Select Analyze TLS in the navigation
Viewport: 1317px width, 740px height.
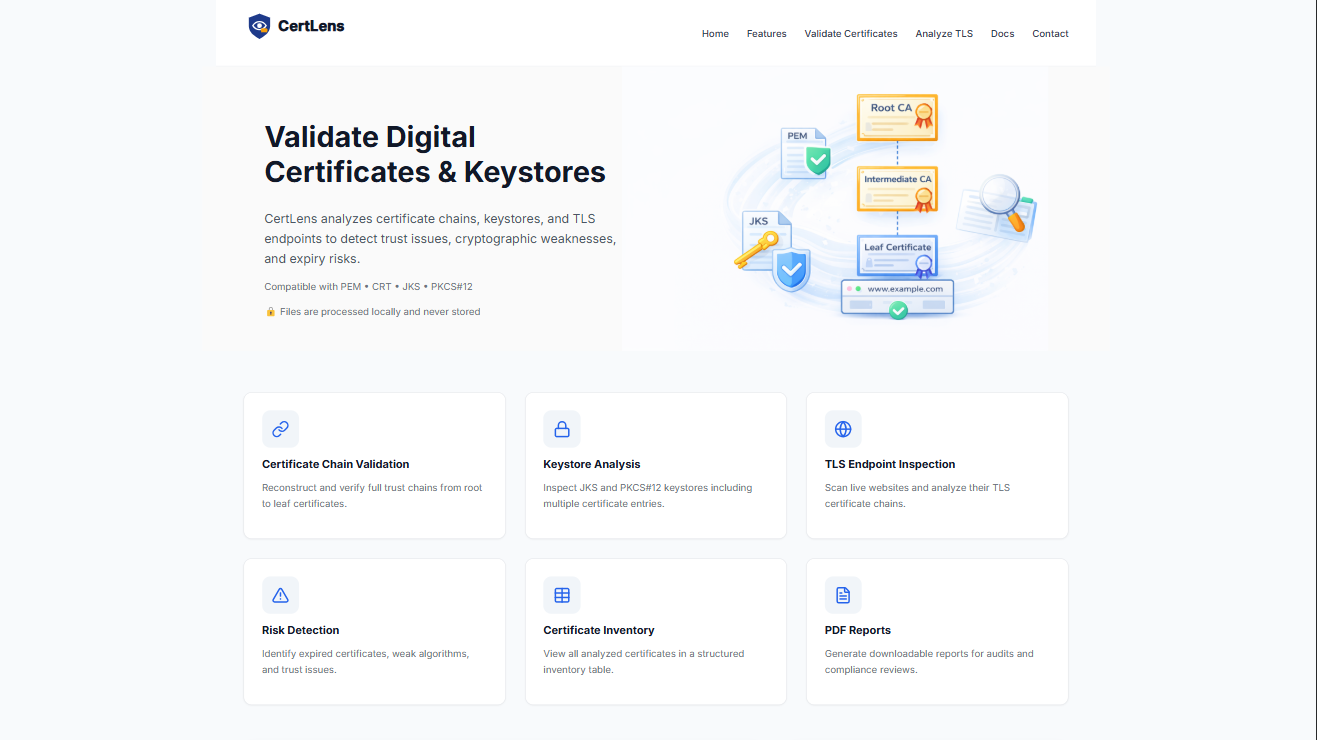[944, 34]
